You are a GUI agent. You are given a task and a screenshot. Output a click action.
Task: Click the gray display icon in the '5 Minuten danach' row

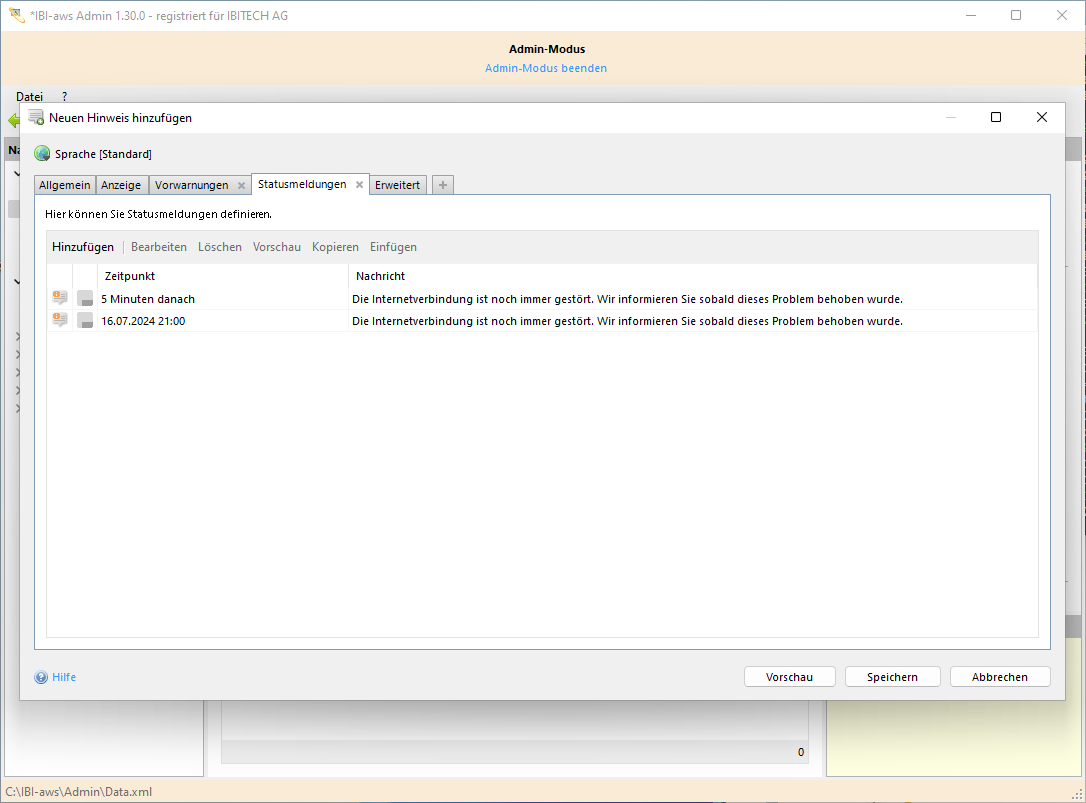tap(85, 298)
